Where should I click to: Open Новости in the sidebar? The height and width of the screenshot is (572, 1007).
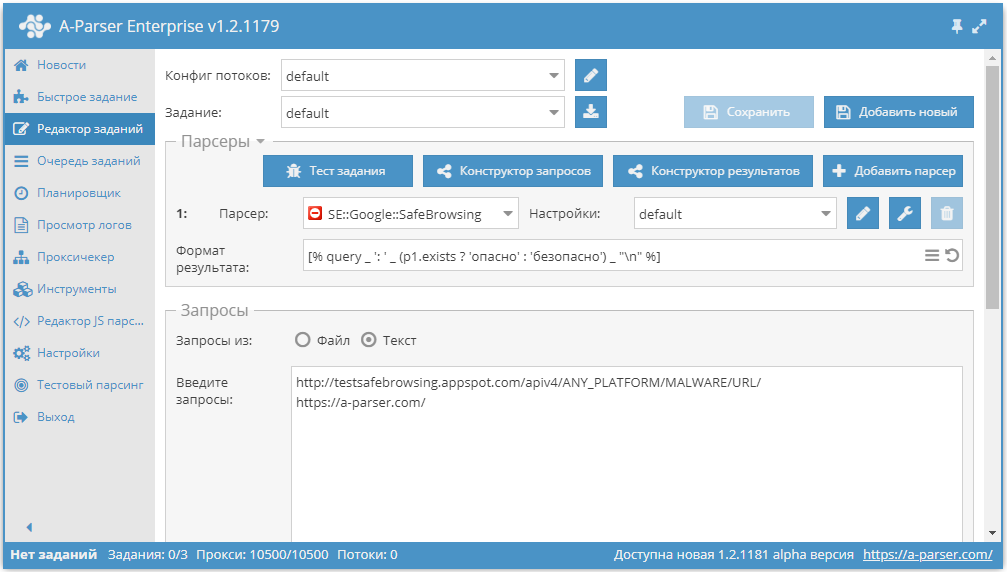point(80,65)
